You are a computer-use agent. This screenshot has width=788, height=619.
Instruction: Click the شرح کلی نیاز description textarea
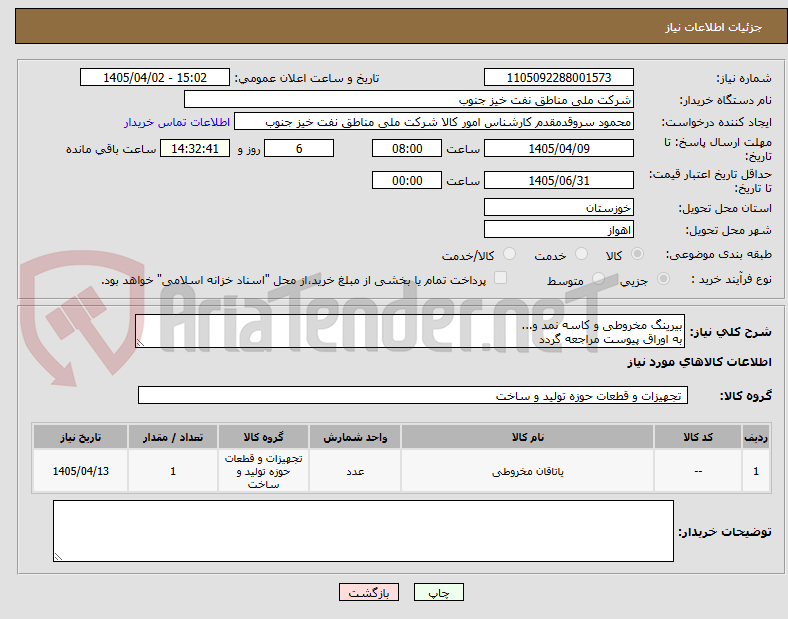coord(410,331)
